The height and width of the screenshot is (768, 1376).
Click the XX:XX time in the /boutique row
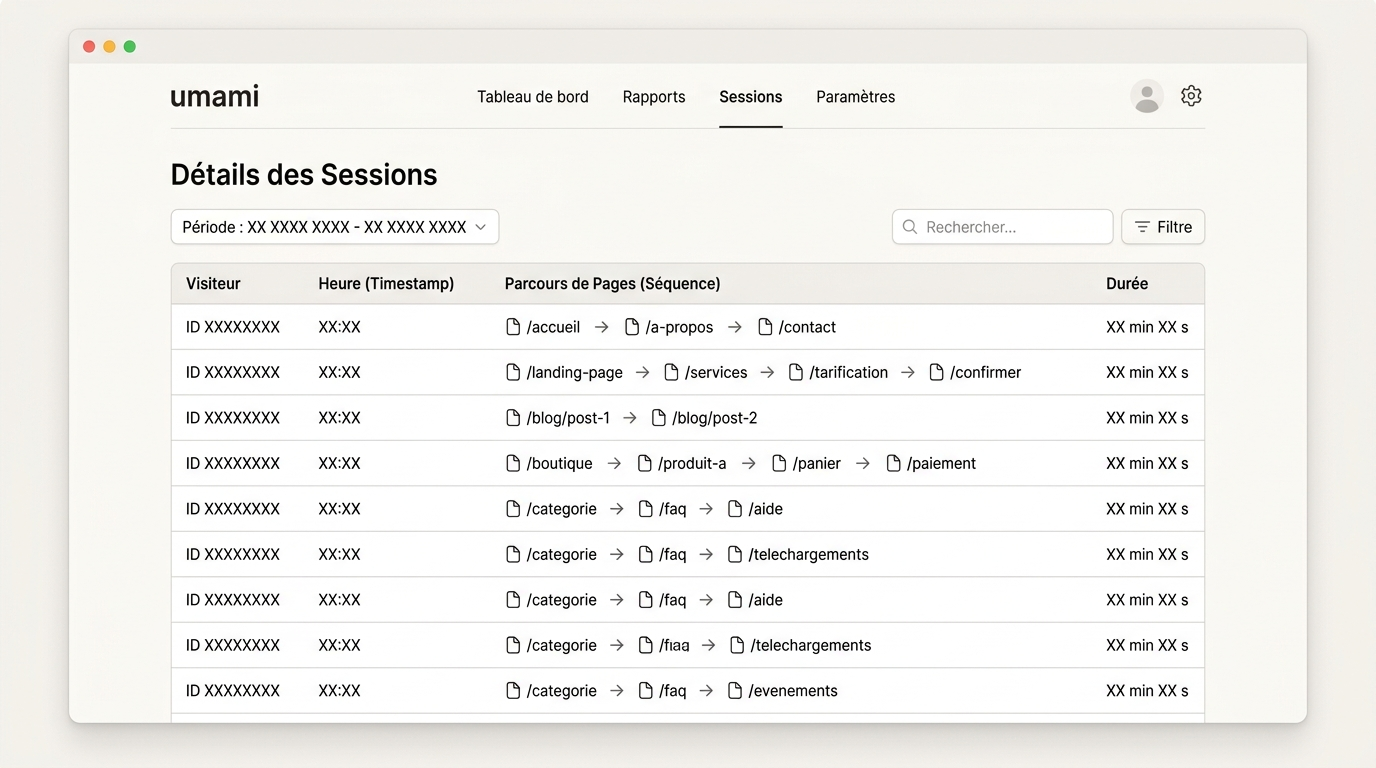(340, 463)
